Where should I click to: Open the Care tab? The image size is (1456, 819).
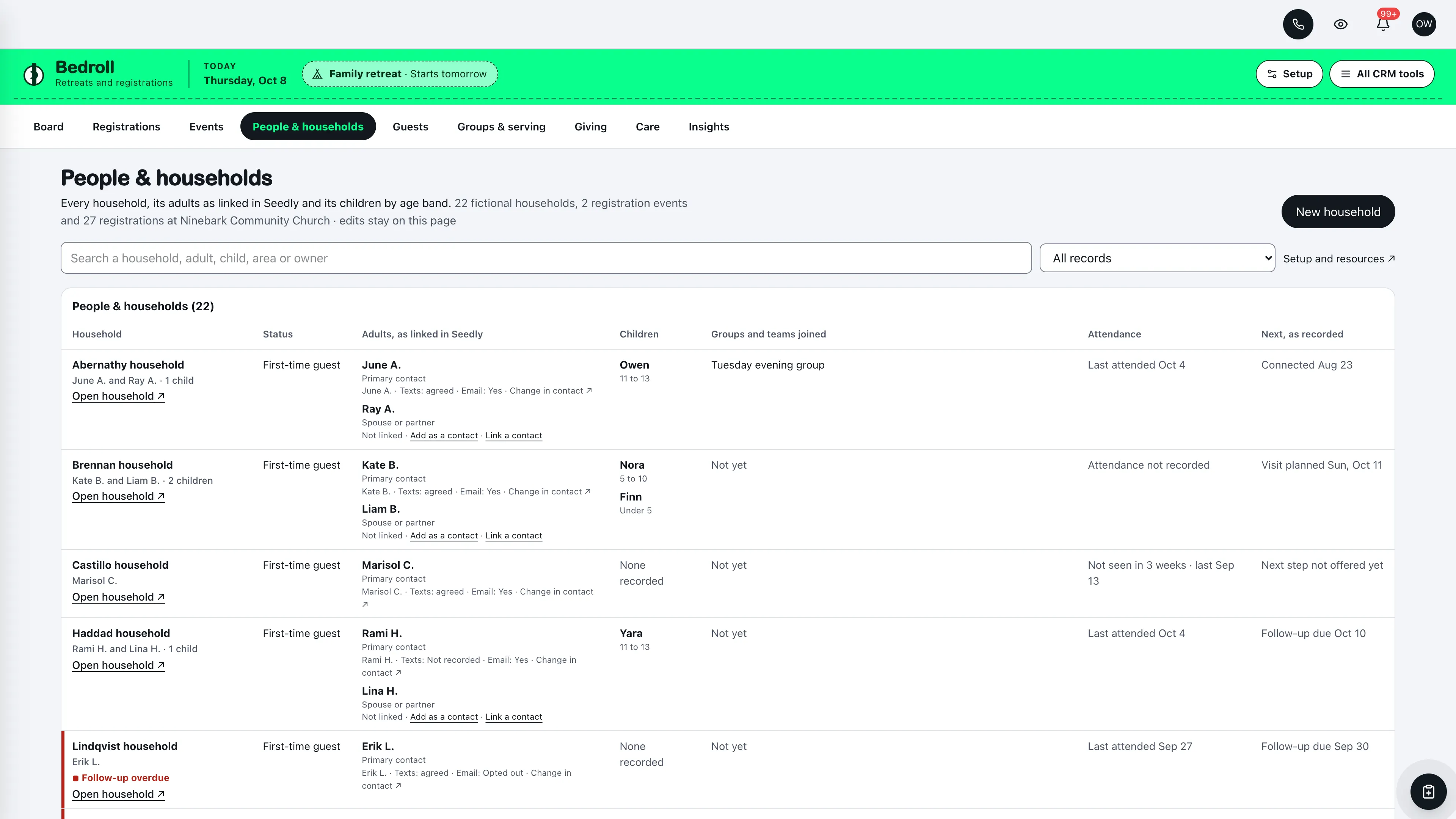click(648, 127)
